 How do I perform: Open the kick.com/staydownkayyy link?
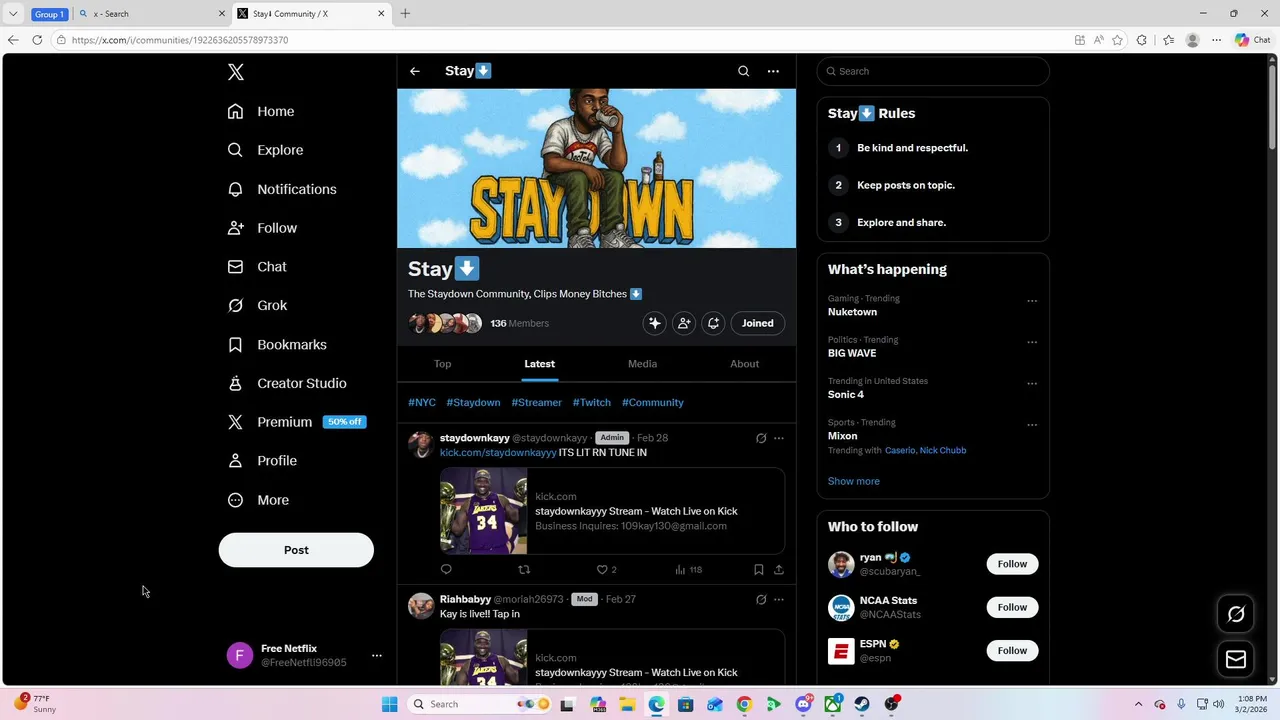[x=498, y=452]
